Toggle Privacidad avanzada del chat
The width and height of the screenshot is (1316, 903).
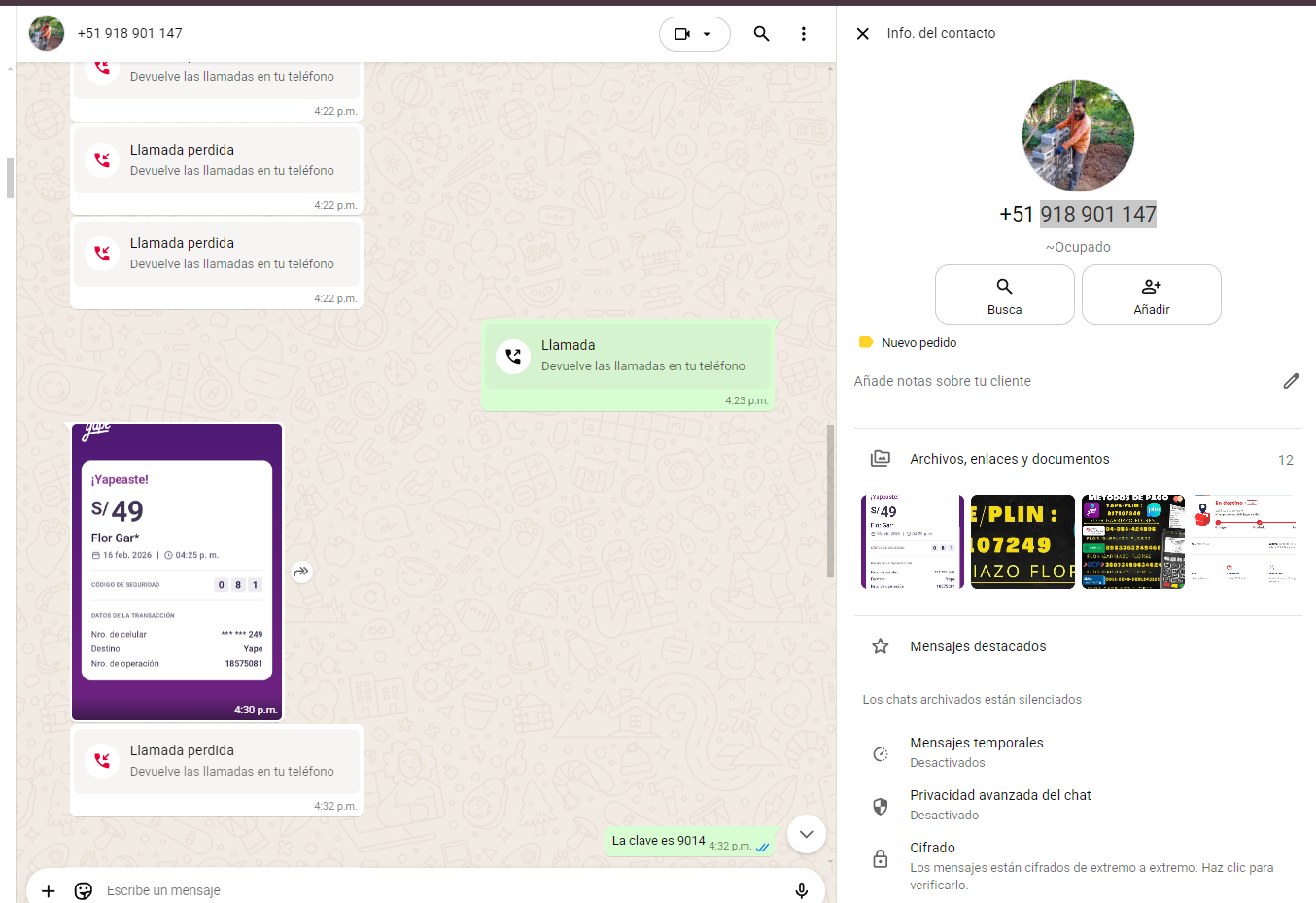[x=1000, y=804]
